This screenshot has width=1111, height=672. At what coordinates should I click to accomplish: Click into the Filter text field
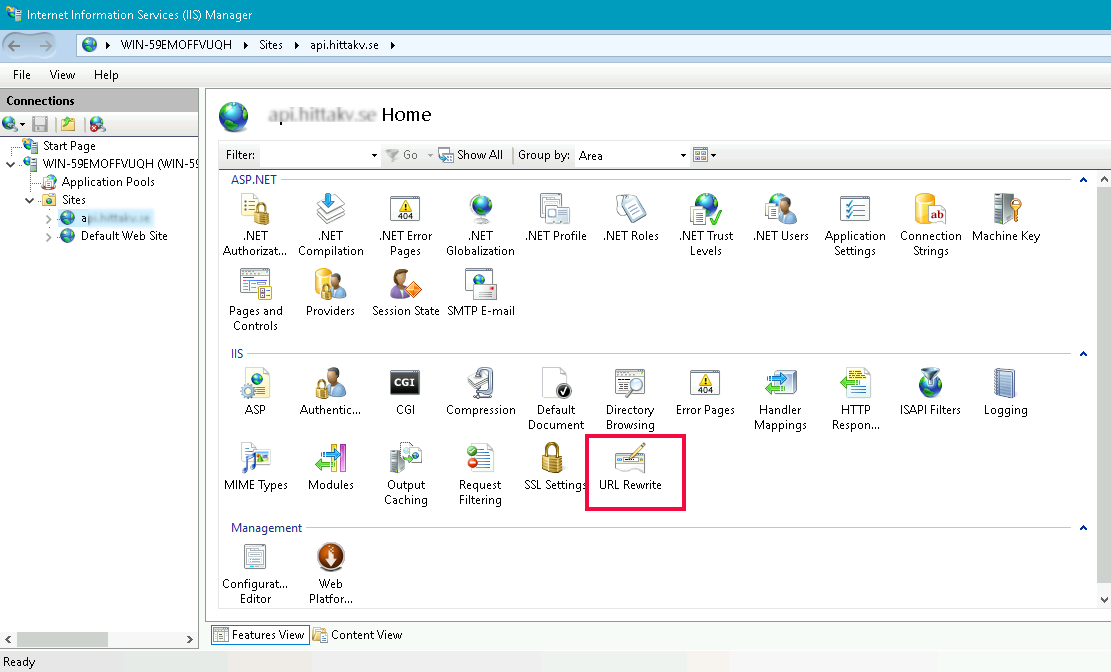click(313, 155)
